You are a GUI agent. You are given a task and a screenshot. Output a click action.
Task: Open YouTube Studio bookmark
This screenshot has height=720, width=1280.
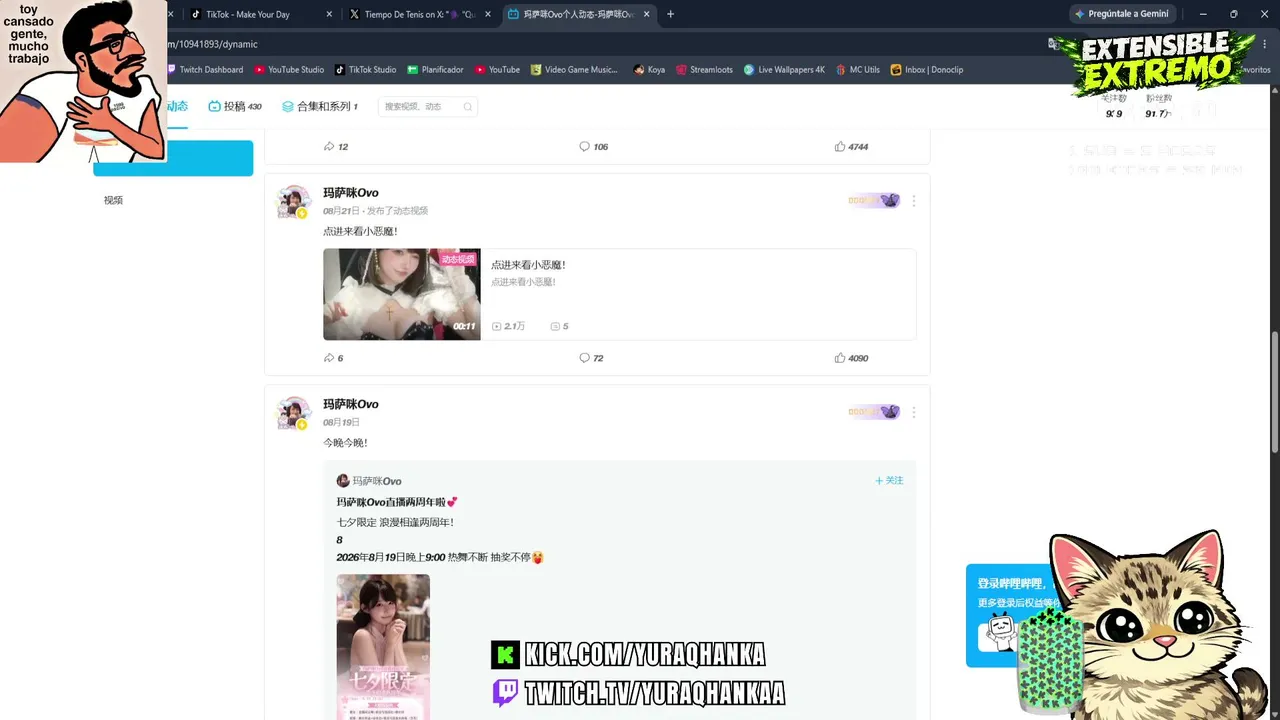point(289,70)
